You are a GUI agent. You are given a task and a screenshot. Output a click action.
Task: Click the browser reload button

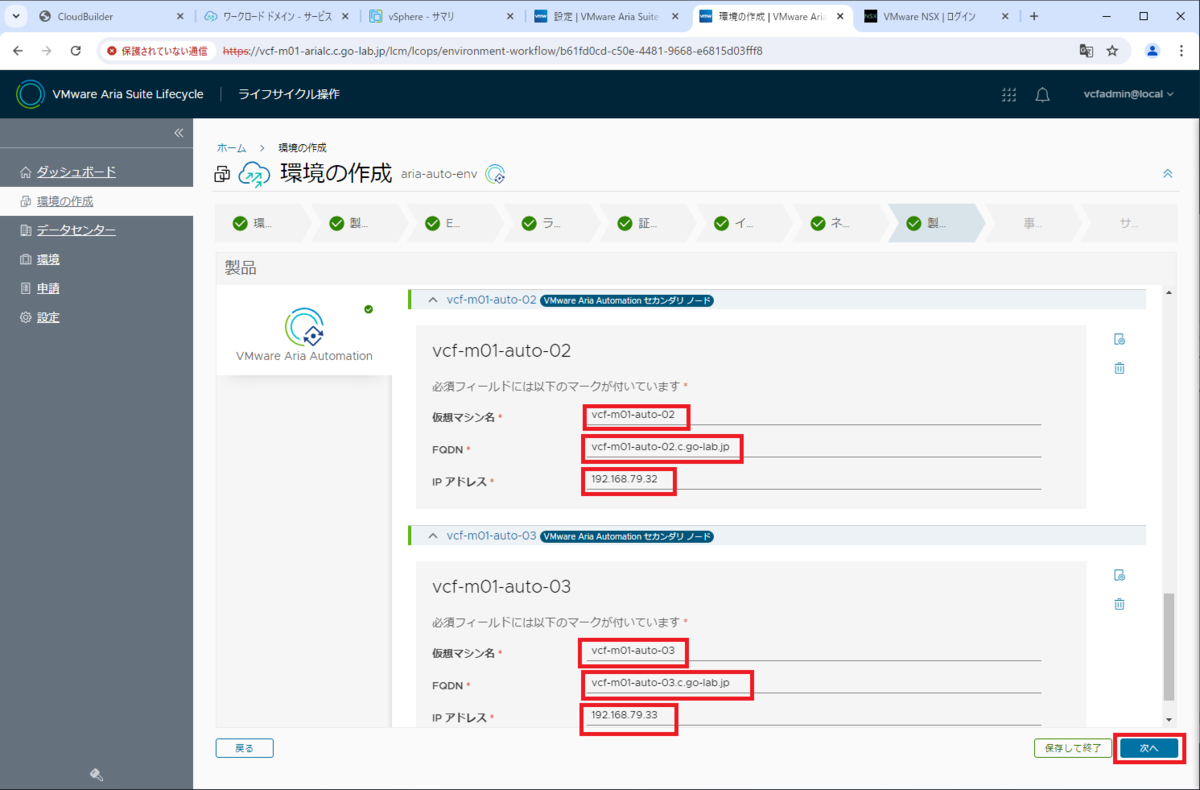pos(76,50)
